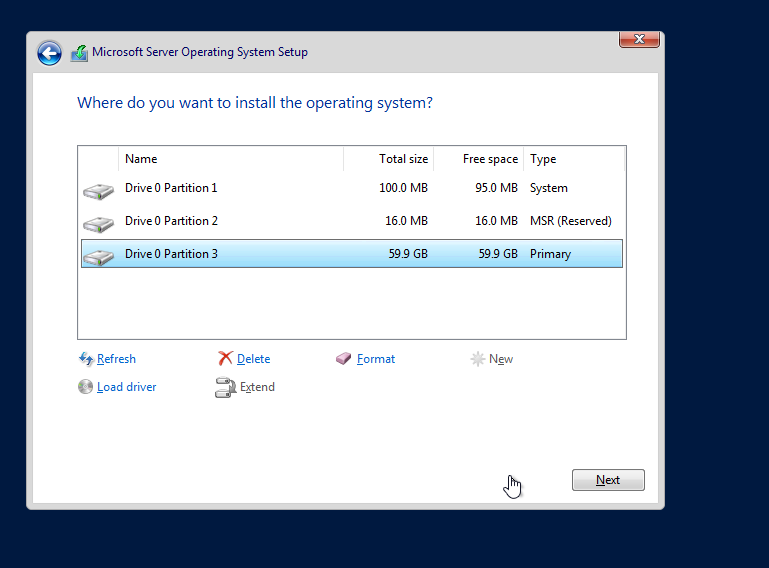
Task: Select Drive 0 Partition 2 row
Action: tap(352, 221)
